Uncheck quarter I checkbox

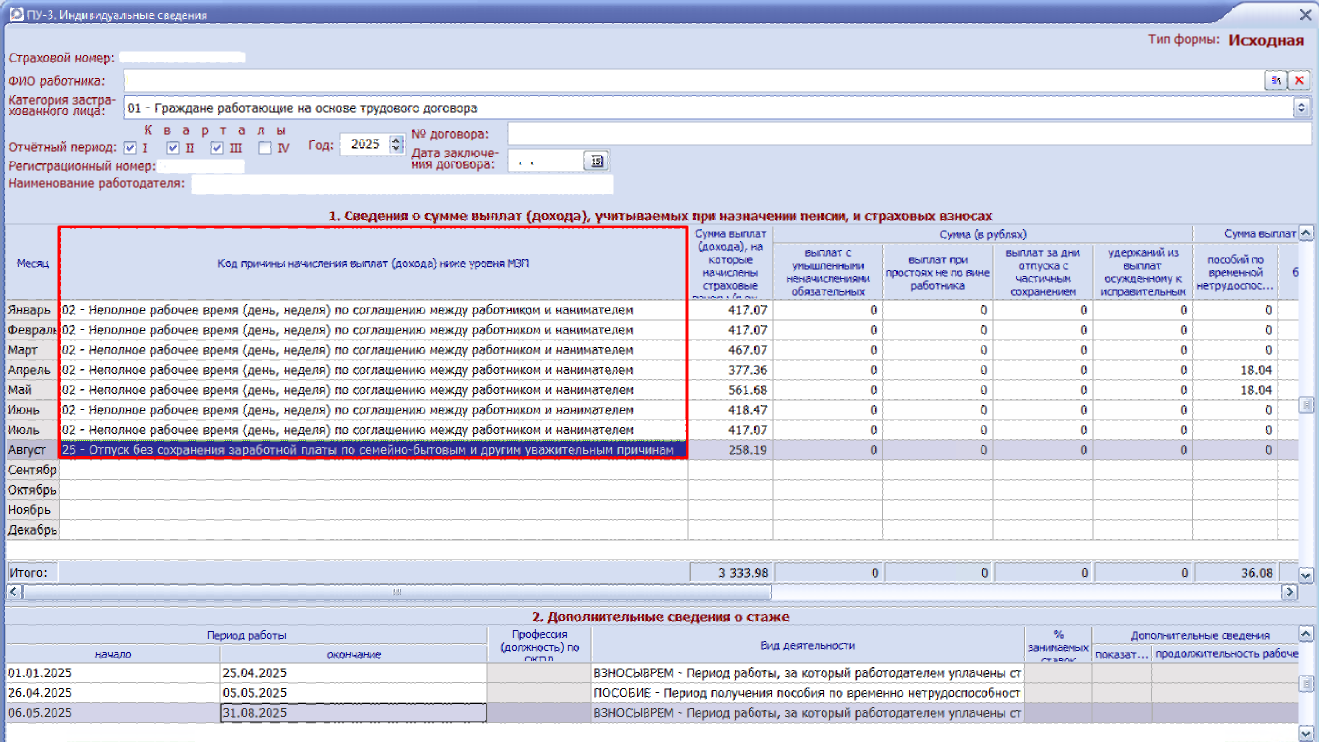click(x=130, y=148)
